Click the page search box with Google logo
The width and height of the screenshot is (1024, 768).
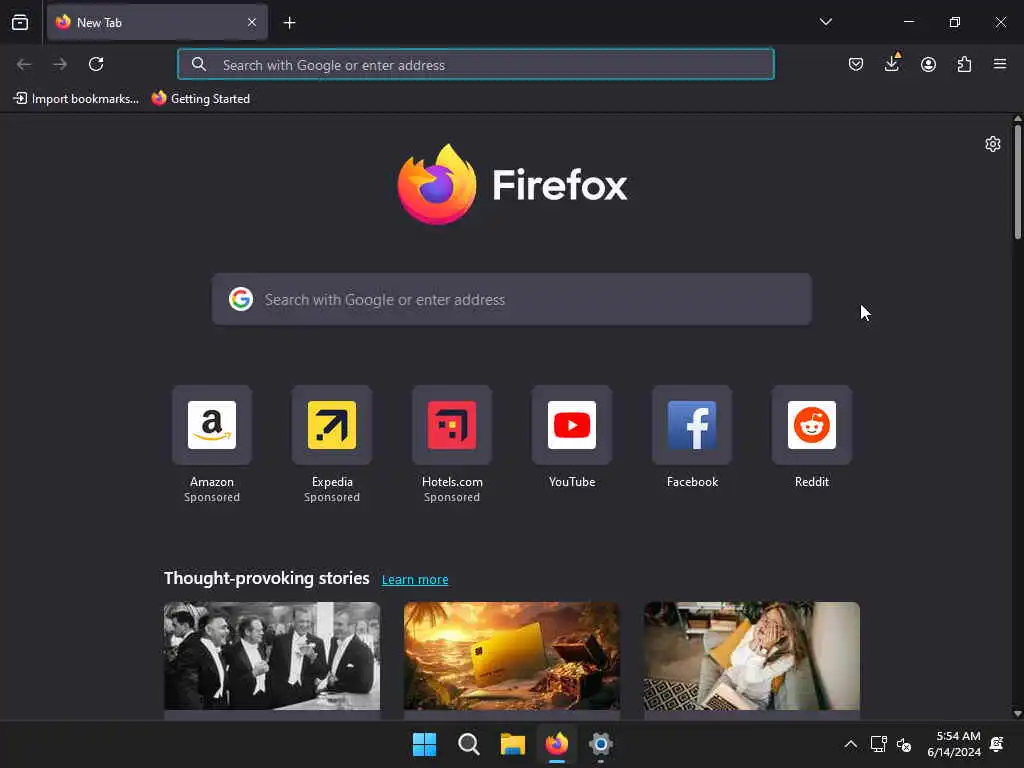(511, 299)
